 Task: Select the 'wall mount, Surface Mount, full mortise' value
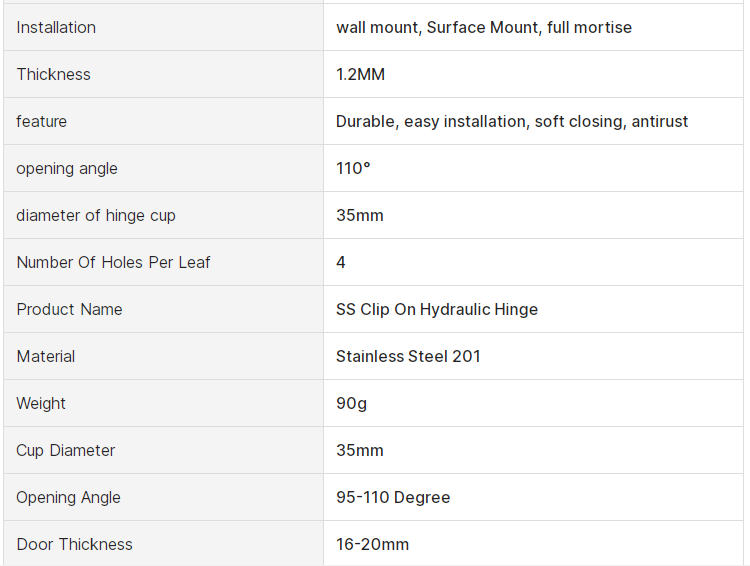coord(484,27)
